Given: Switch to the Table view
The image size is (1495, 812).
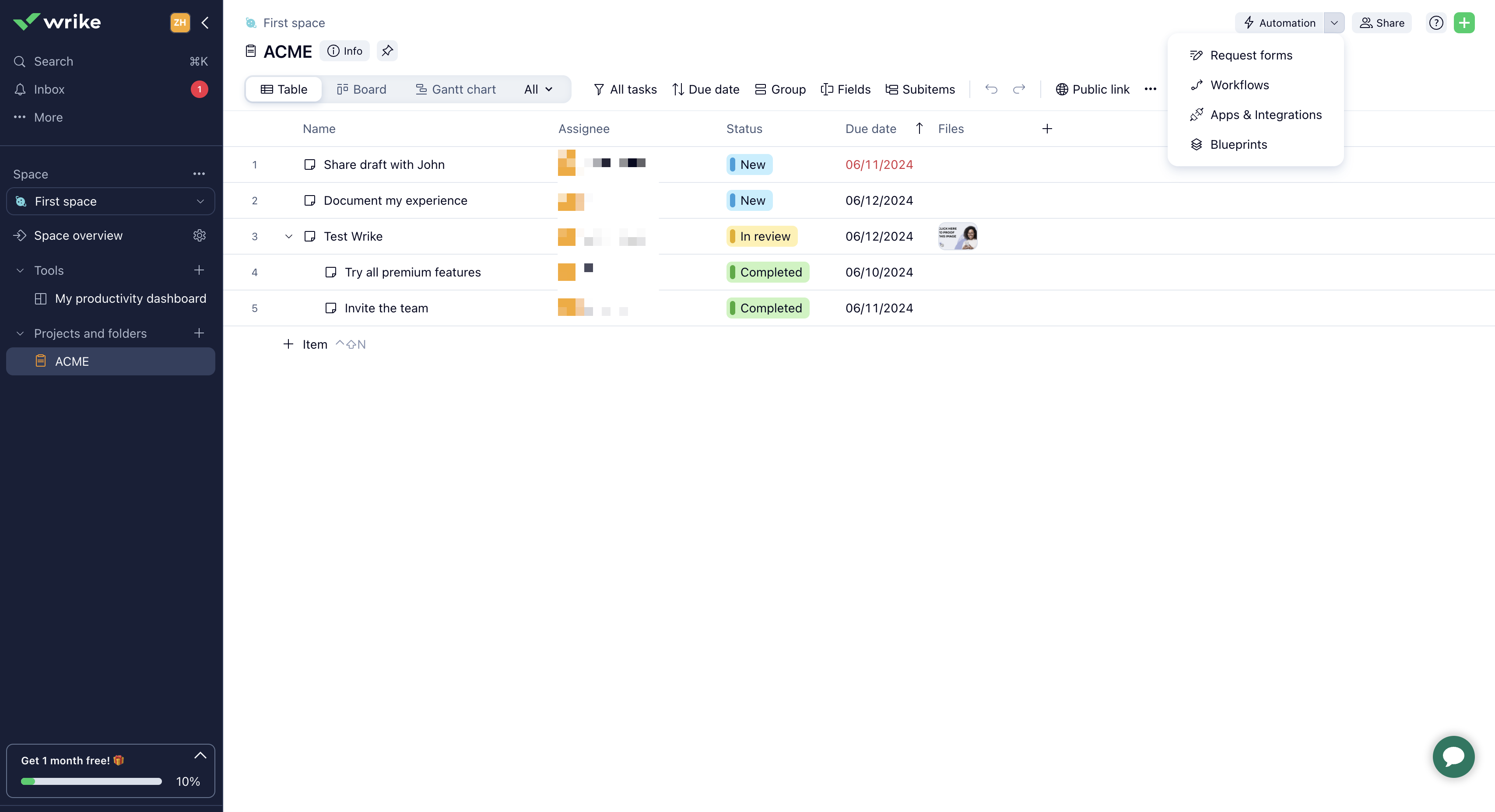Looking at the screenshot, I should [x=284, y=89].
